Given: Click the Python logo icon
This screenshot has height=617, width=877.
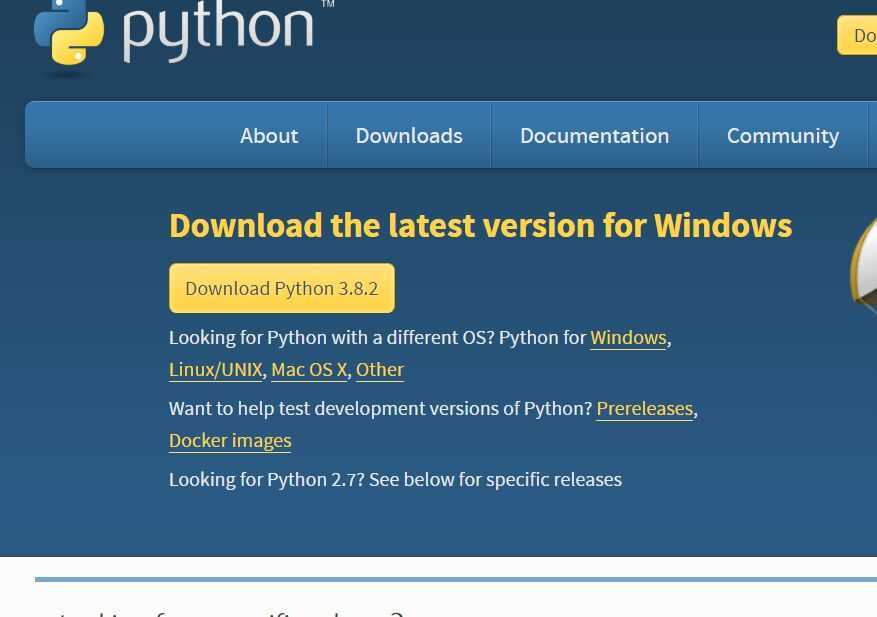Looking at the screenshot, I should point(69,32).
